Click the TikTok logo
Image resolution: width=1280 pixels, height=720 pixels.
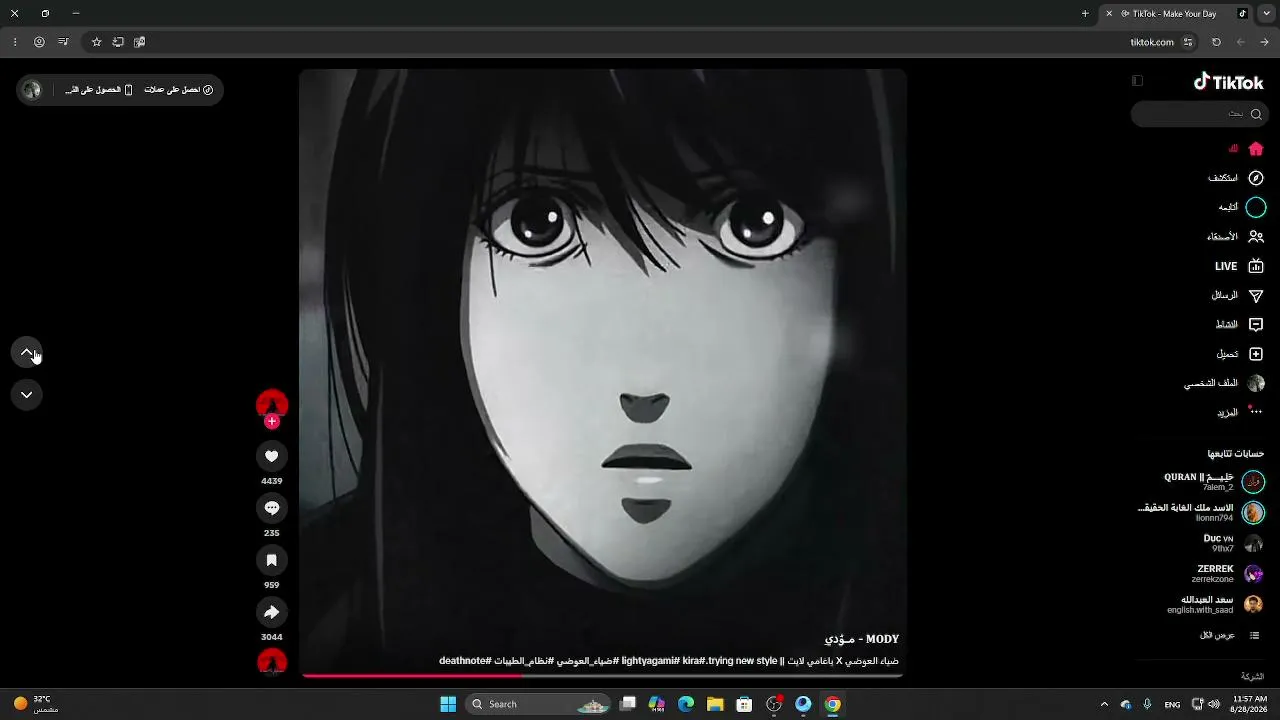(x=1228, y=82)
